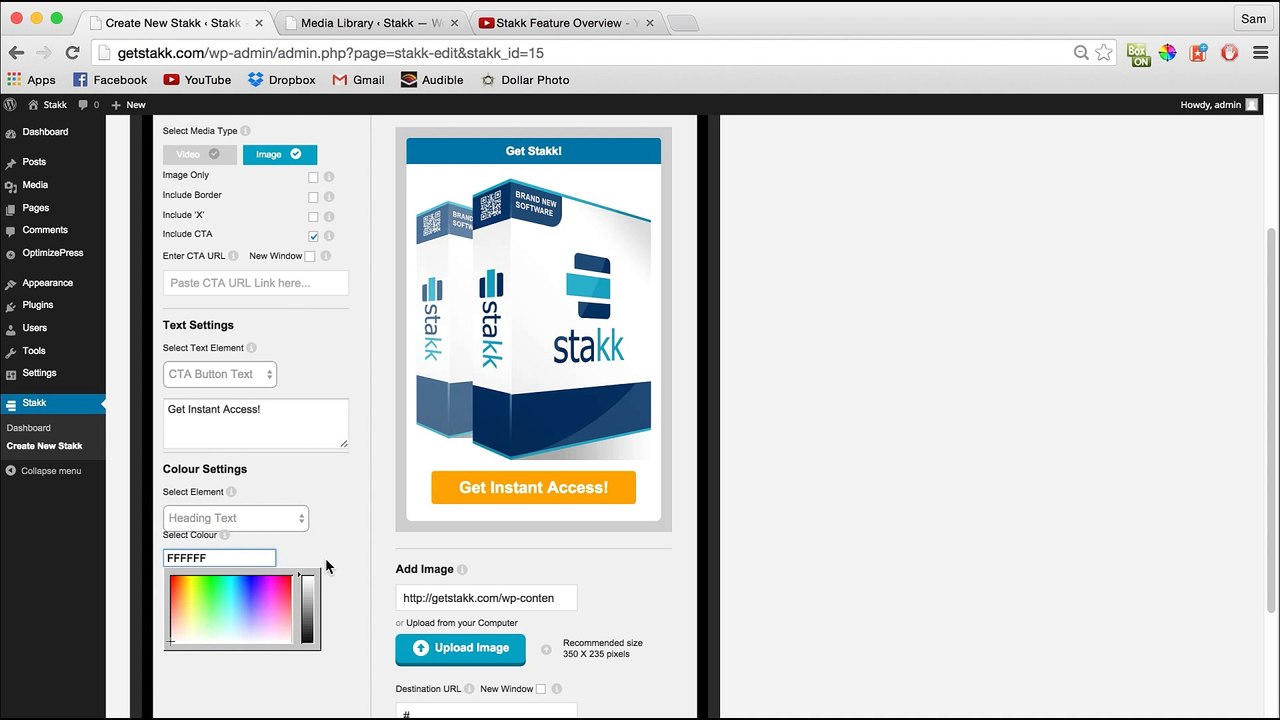
Task: Click info icon beside Image Only
Action: 329,177
